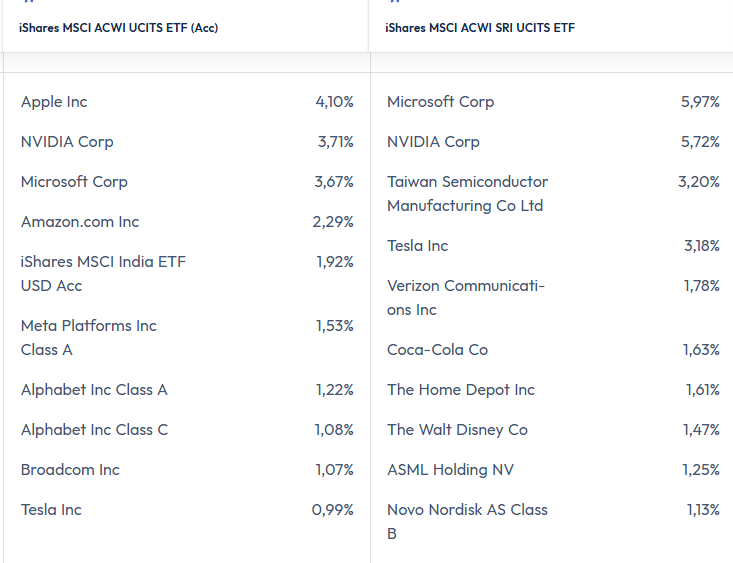
Task: Select Meta Platforms Inc Class A
Action: pos(89,337)
